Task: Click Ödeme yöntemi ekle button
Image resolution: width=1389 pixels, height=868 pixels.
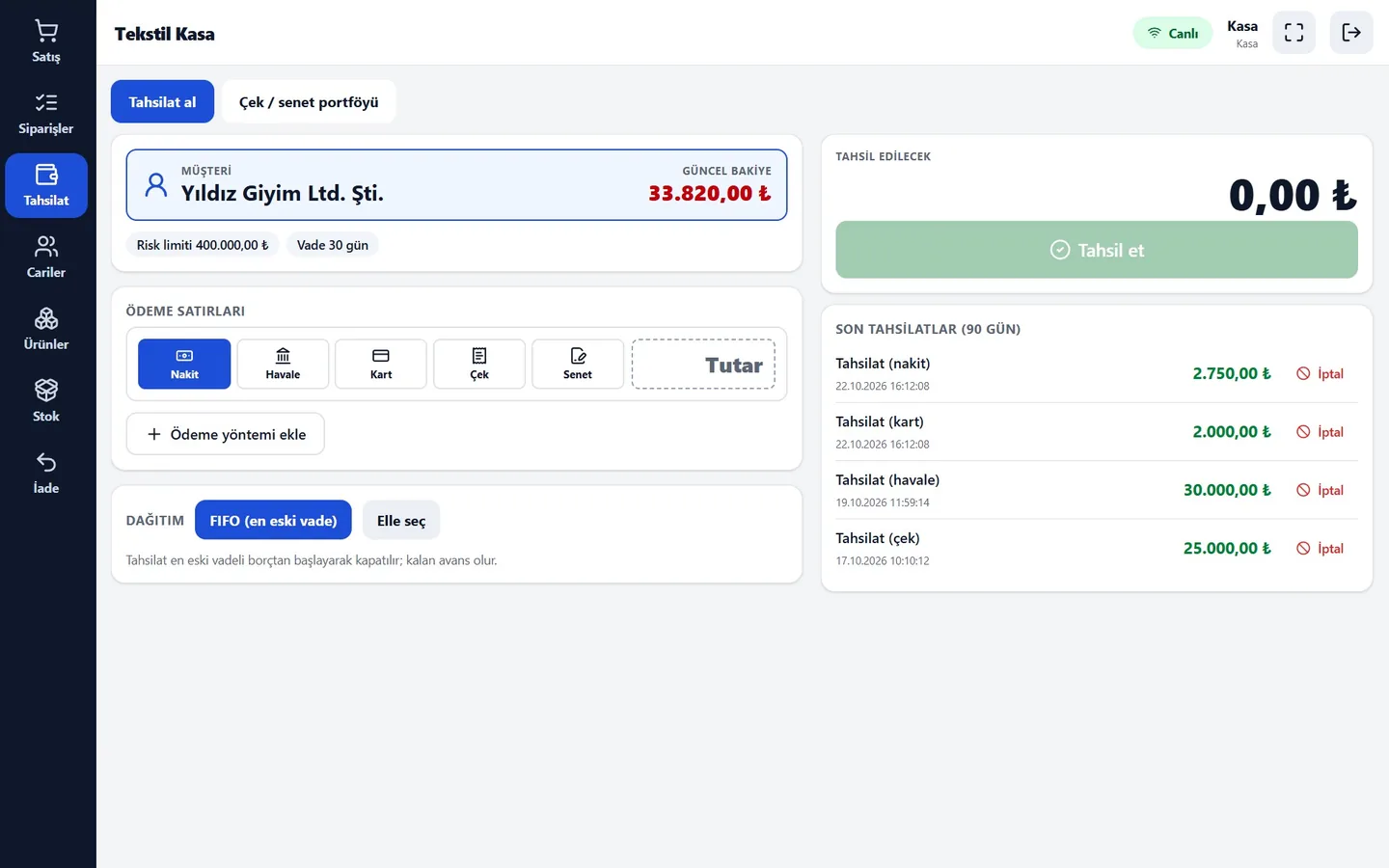Action: 226,434
